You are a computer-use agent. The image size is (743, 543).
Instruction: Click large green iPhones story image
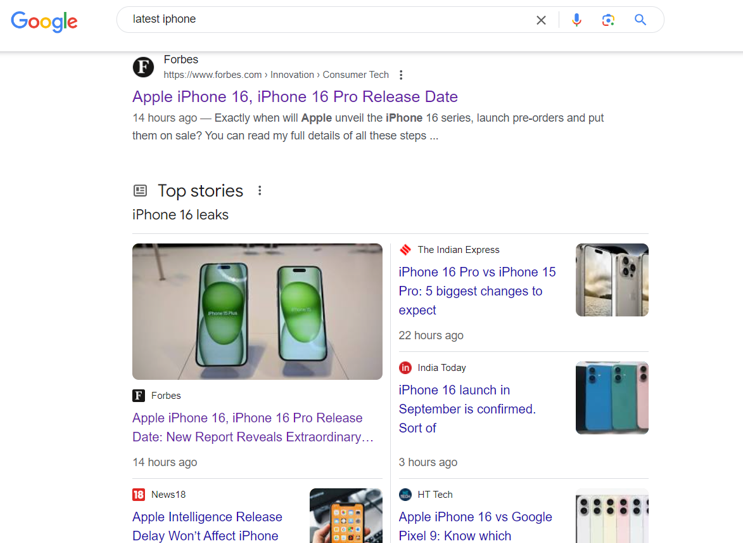(257, 311)
